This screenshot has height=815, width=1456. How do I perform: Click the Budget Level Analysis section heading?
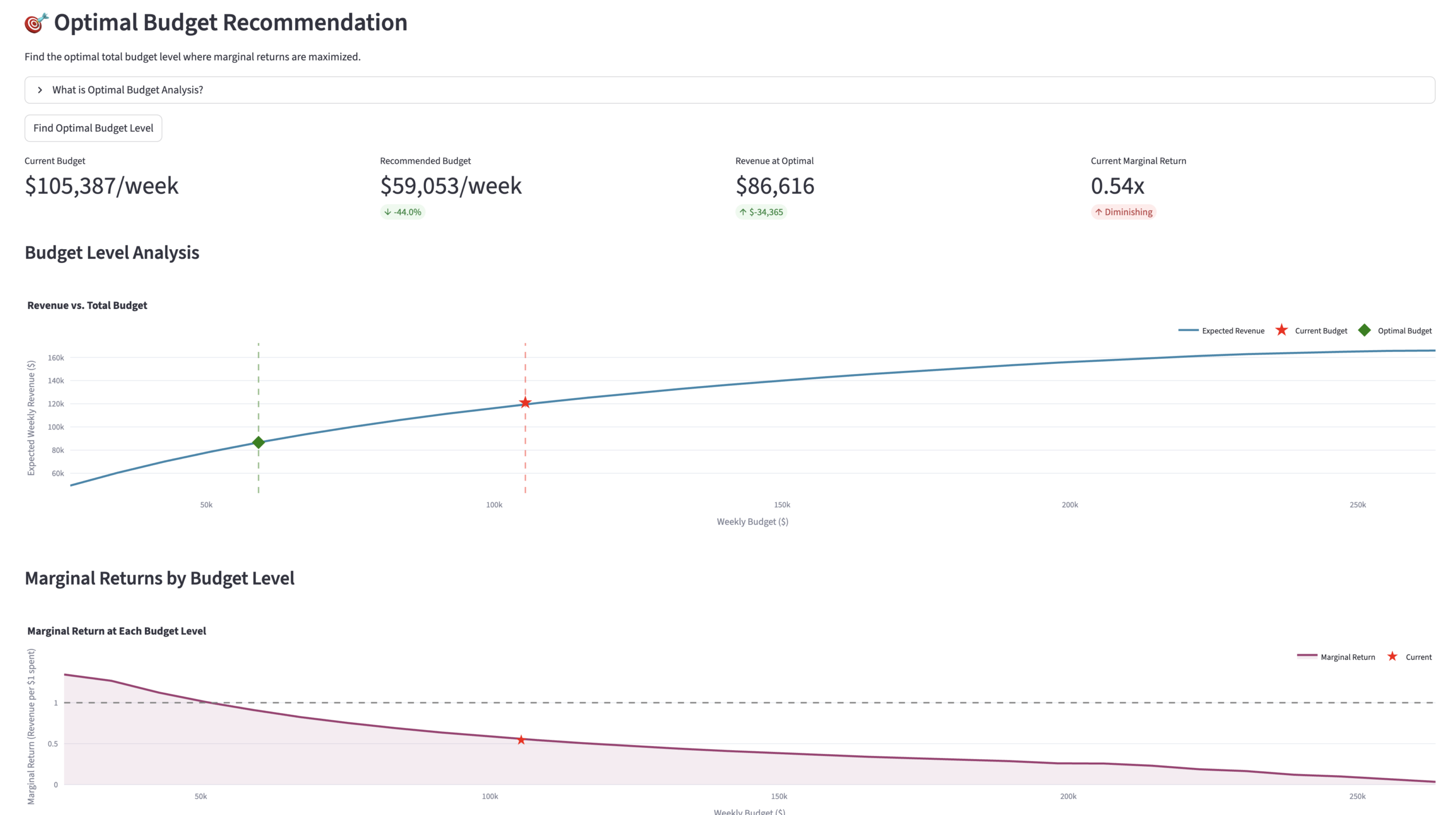111,252
